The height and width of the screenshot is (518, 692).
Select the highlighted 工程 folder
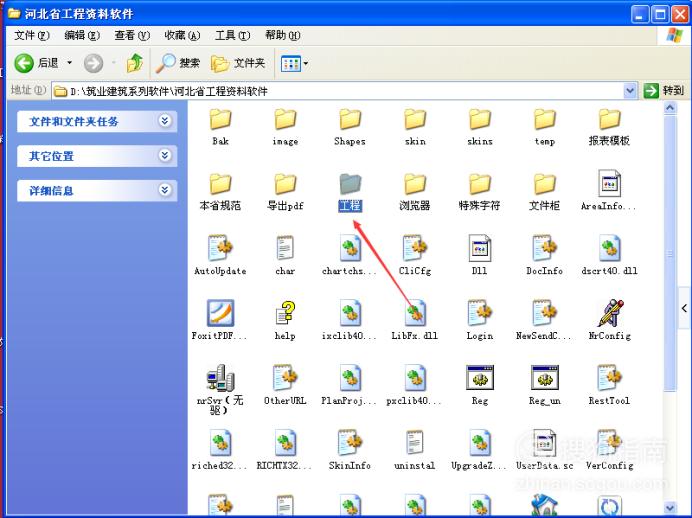(350, 191)
